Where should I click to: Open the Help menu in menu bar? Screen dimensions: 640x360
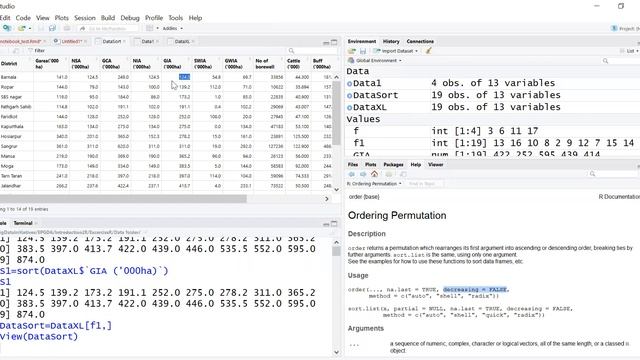point(195,18)
